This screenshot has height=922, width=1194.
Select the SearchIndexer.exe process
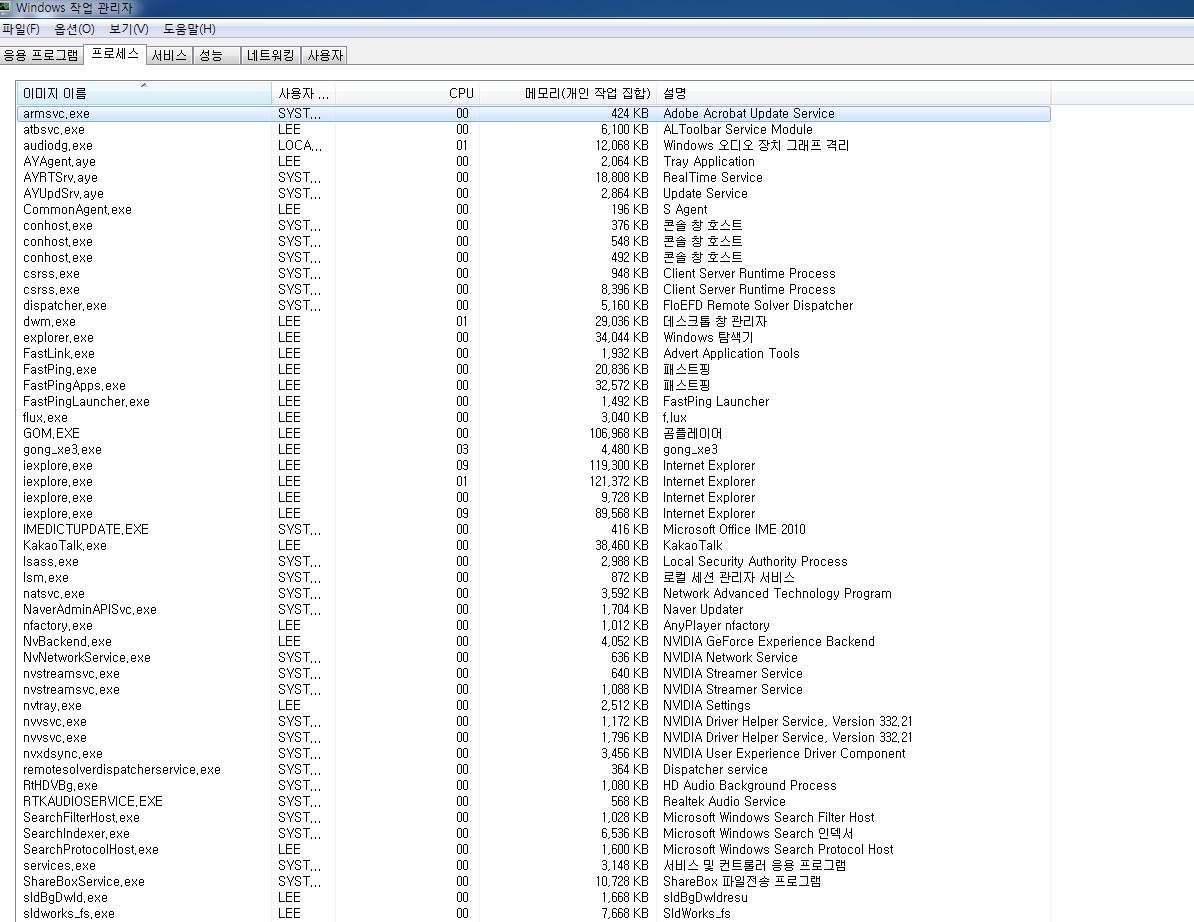[x=76, y=833]
